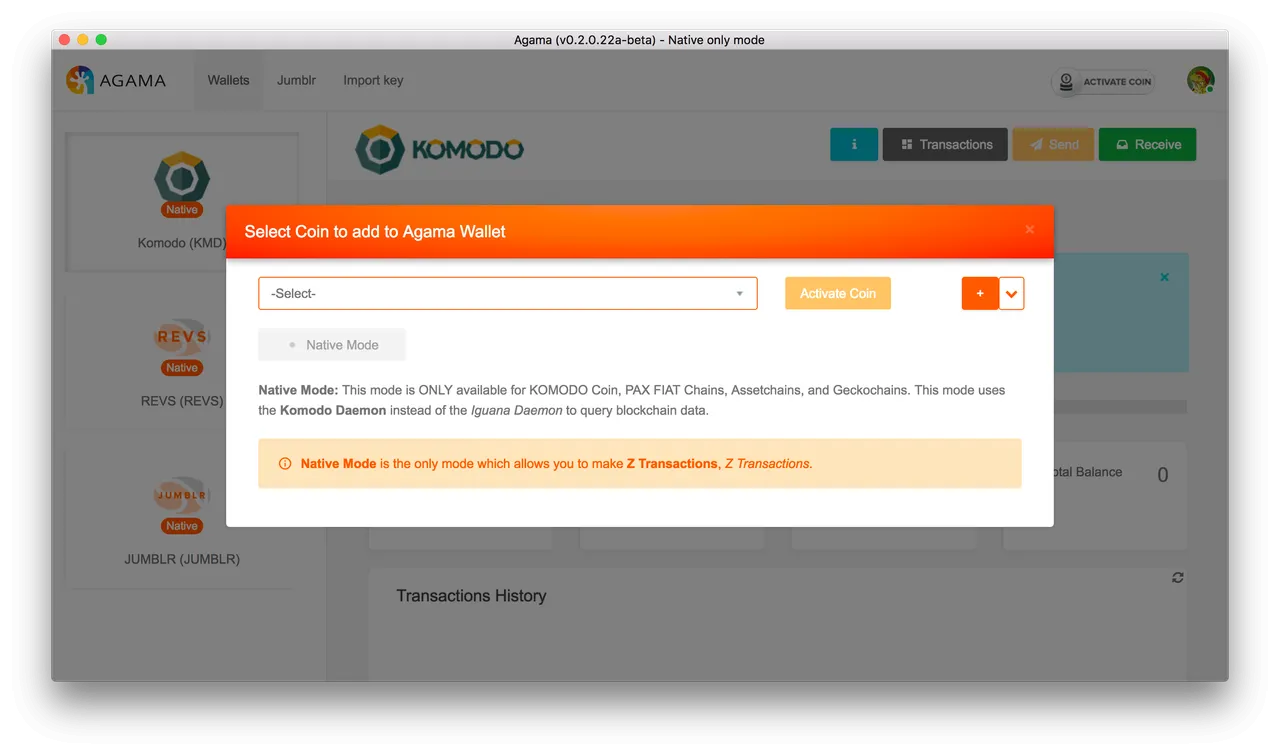
Task: Click the dialog title text
Action: 375,231
